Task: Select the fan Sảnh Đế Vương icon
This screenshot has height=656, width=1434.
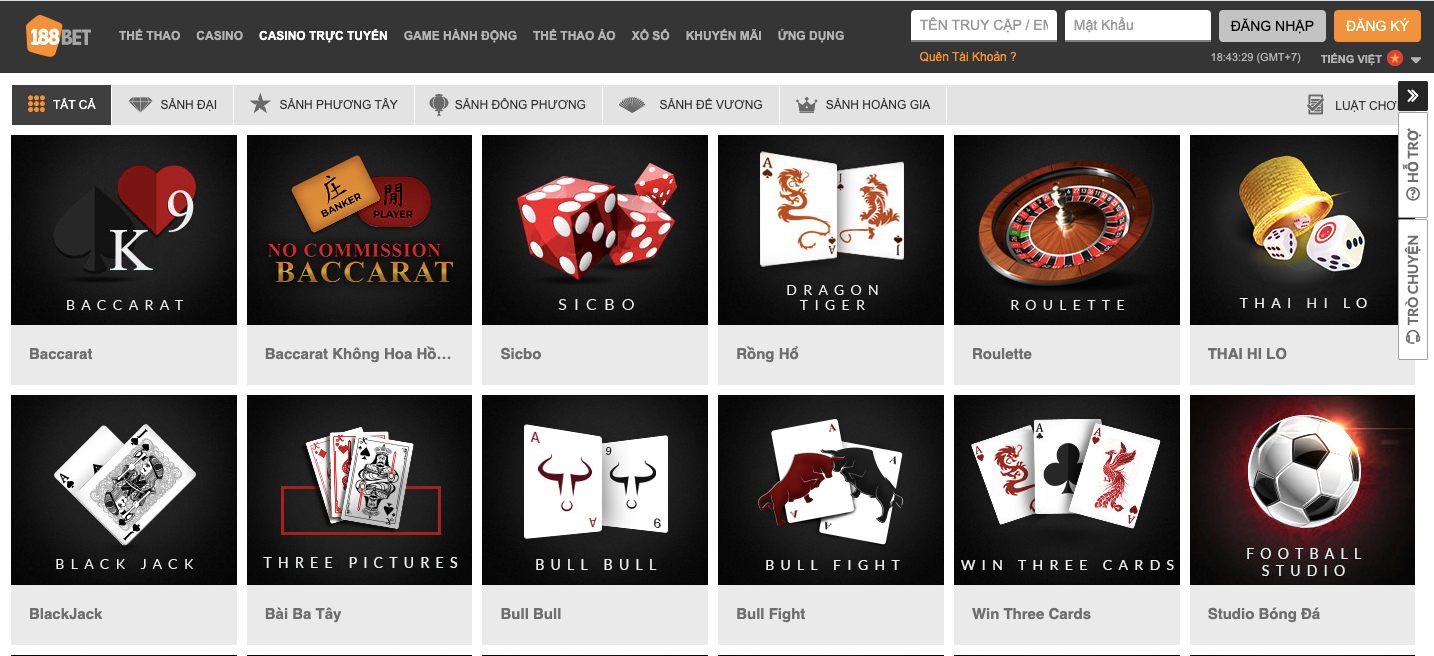Action: 632,104
